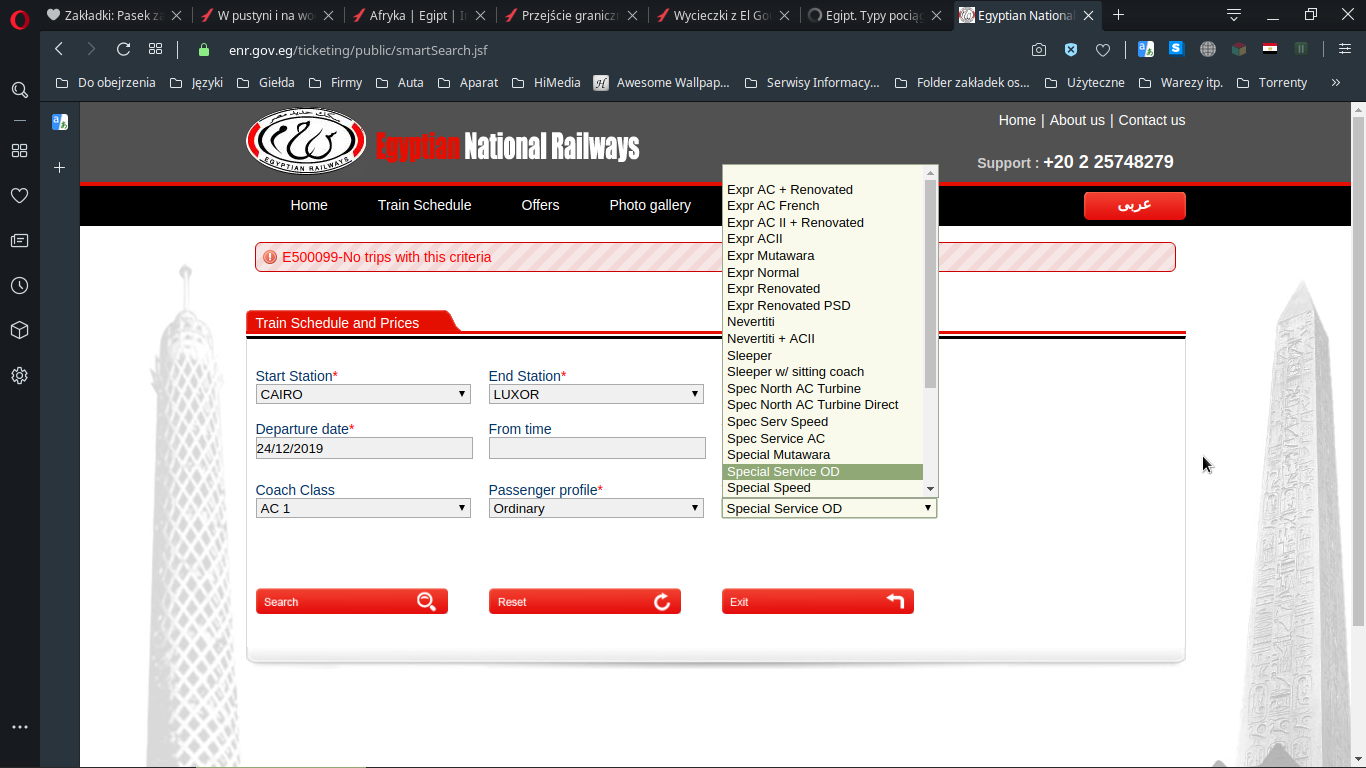The height and width of the screenshot is (768, 1366).
Task: Open Speed Dial from the sidebar grid icon
Action: (19, 150)
